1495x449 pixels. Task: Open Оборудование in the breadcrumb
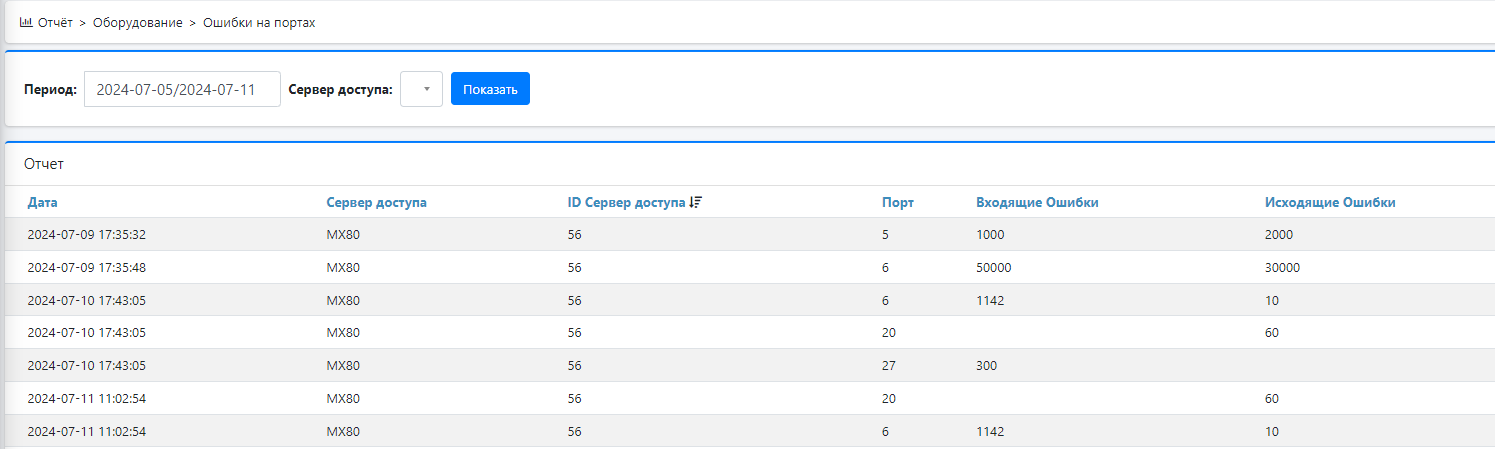pyautogui.click(x=138, y=22)
